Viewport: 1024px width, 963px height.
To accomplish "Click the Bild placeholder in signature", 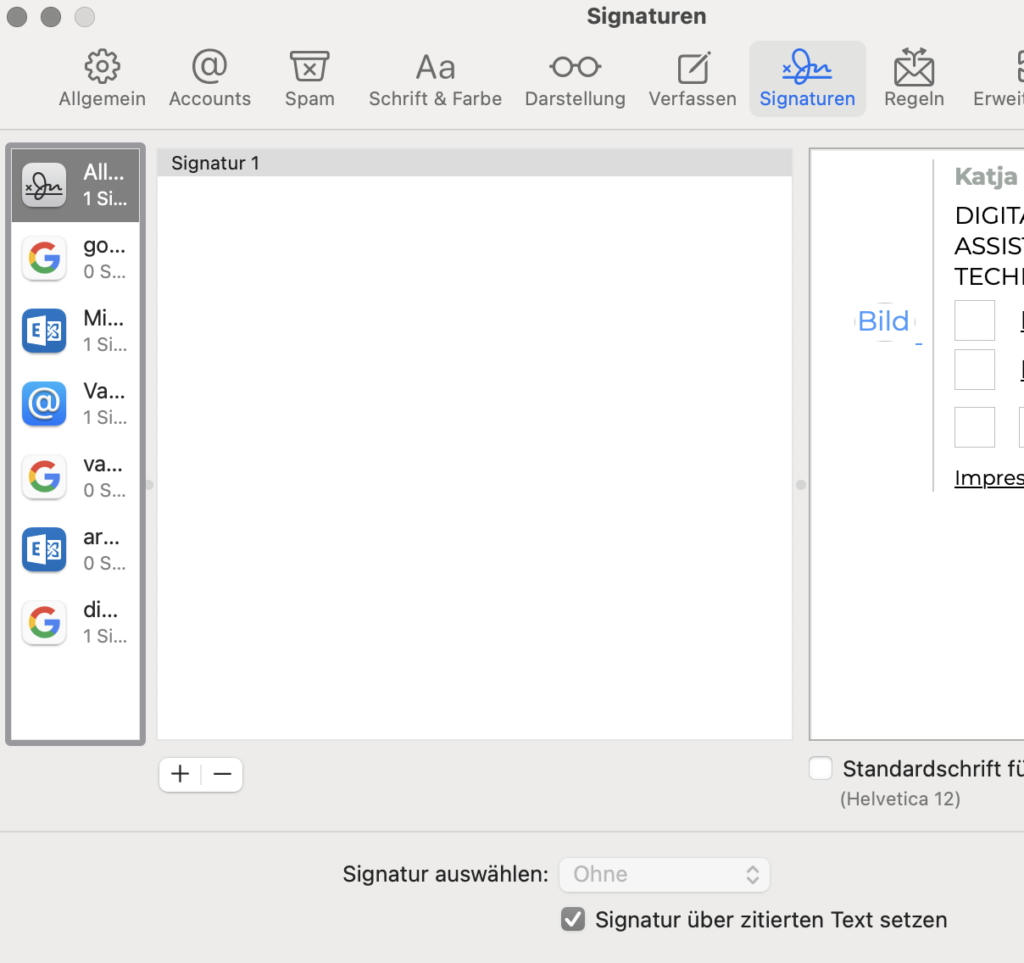I will 884,321.
